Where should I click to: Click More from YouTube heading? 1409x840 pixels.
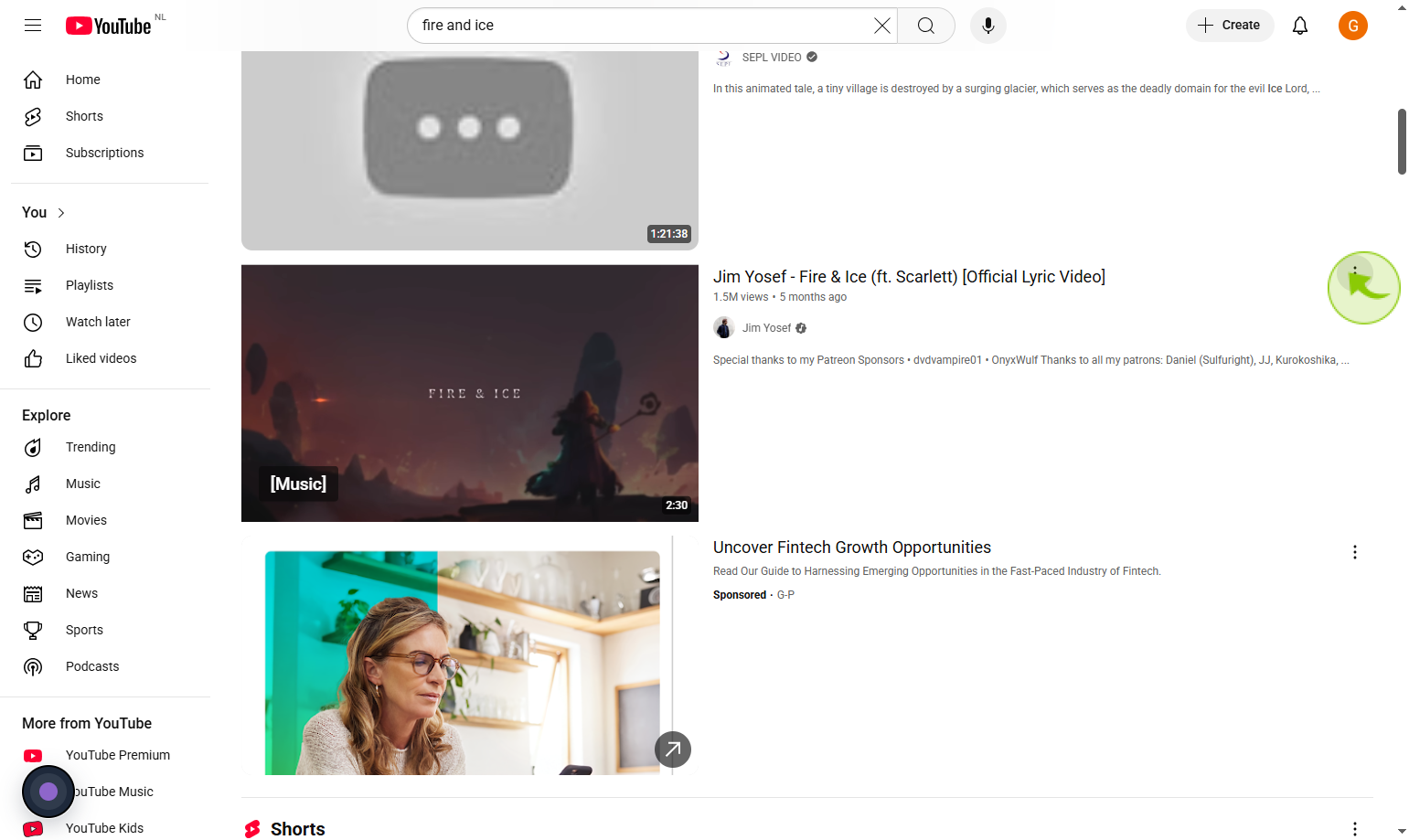pyautogui.click(x=87, y=723)
